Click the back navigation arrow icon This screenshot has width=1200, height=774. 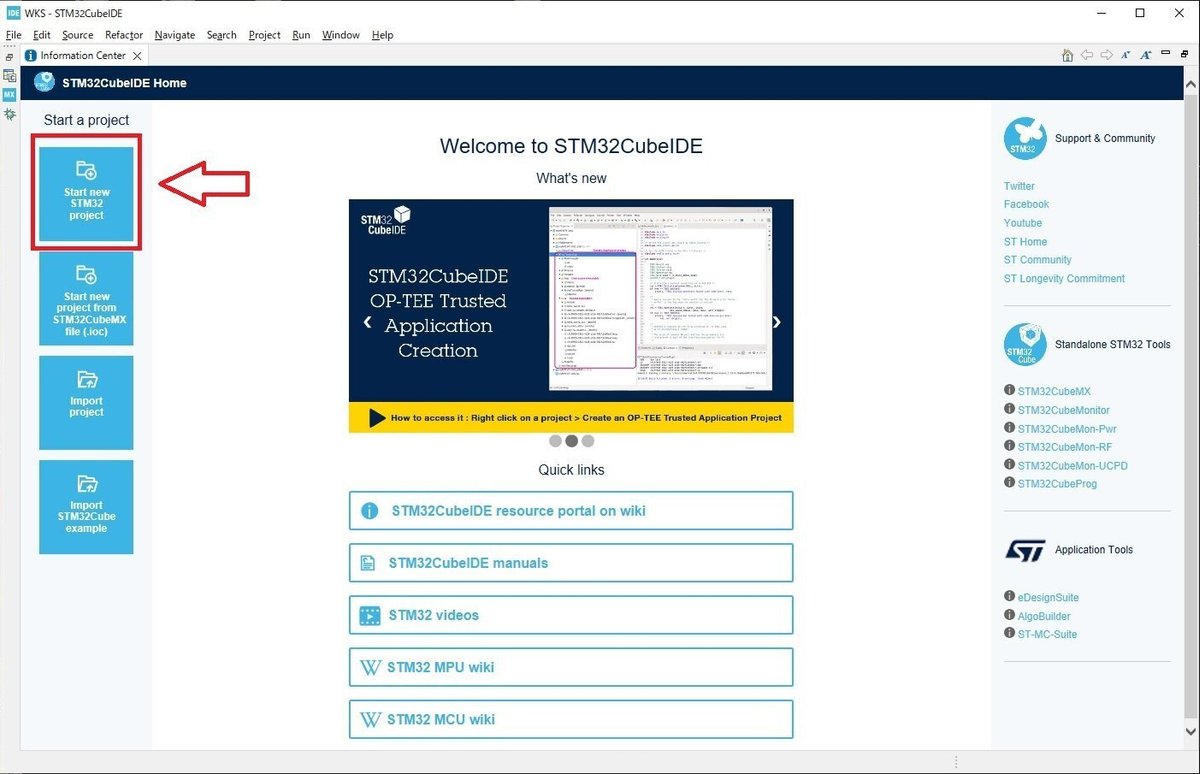(1087, 56)
